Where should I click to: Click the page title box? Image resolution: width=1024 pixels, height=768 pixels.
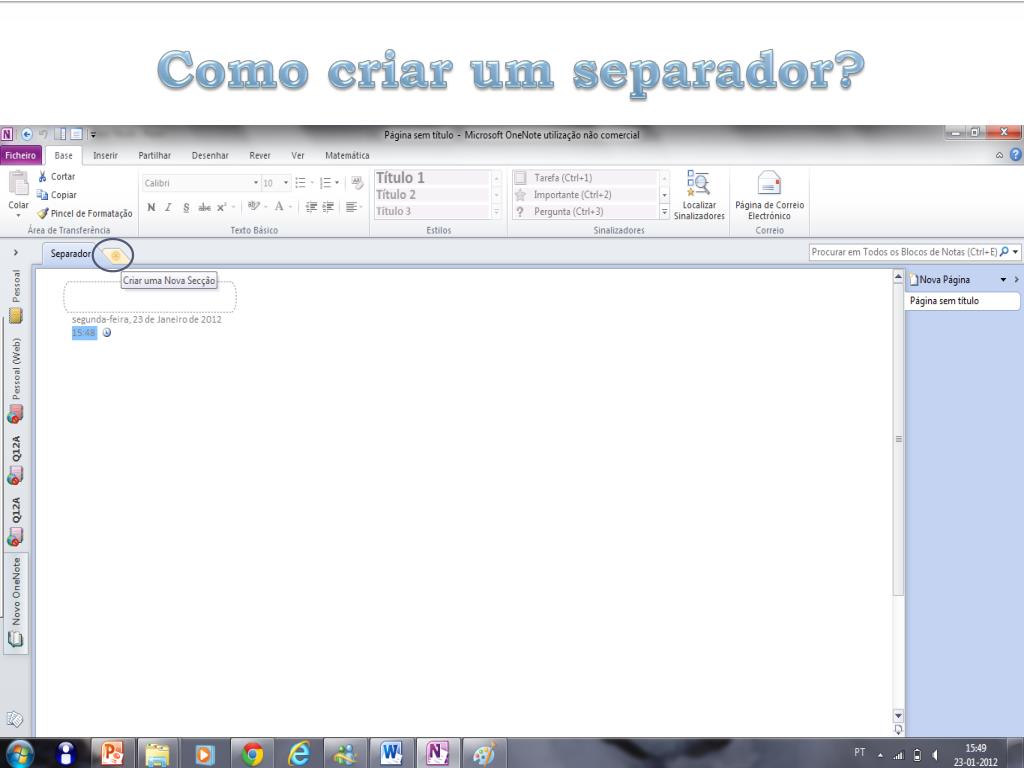(x=150, y=297)
